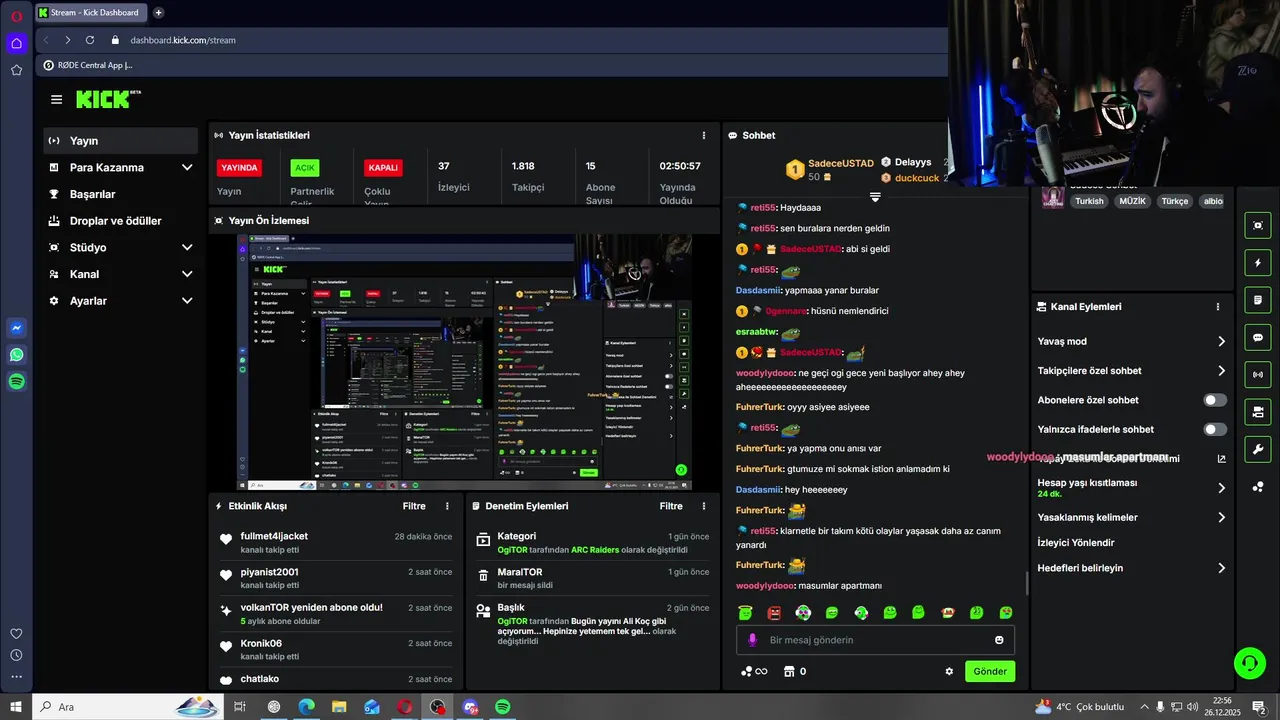
Task: Click the shop icon below chat
Action: (x=788, y=671)
